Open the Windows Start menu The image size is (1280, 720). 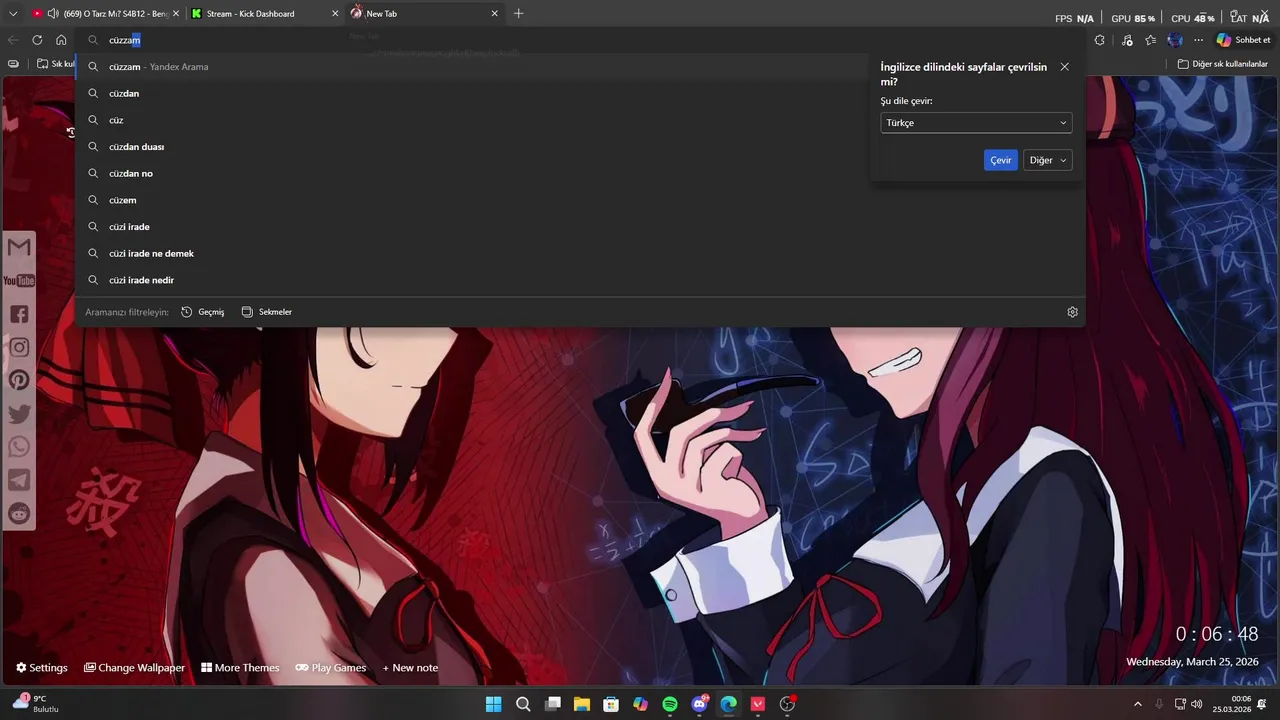pyautogui.click(x=493, y=704)
